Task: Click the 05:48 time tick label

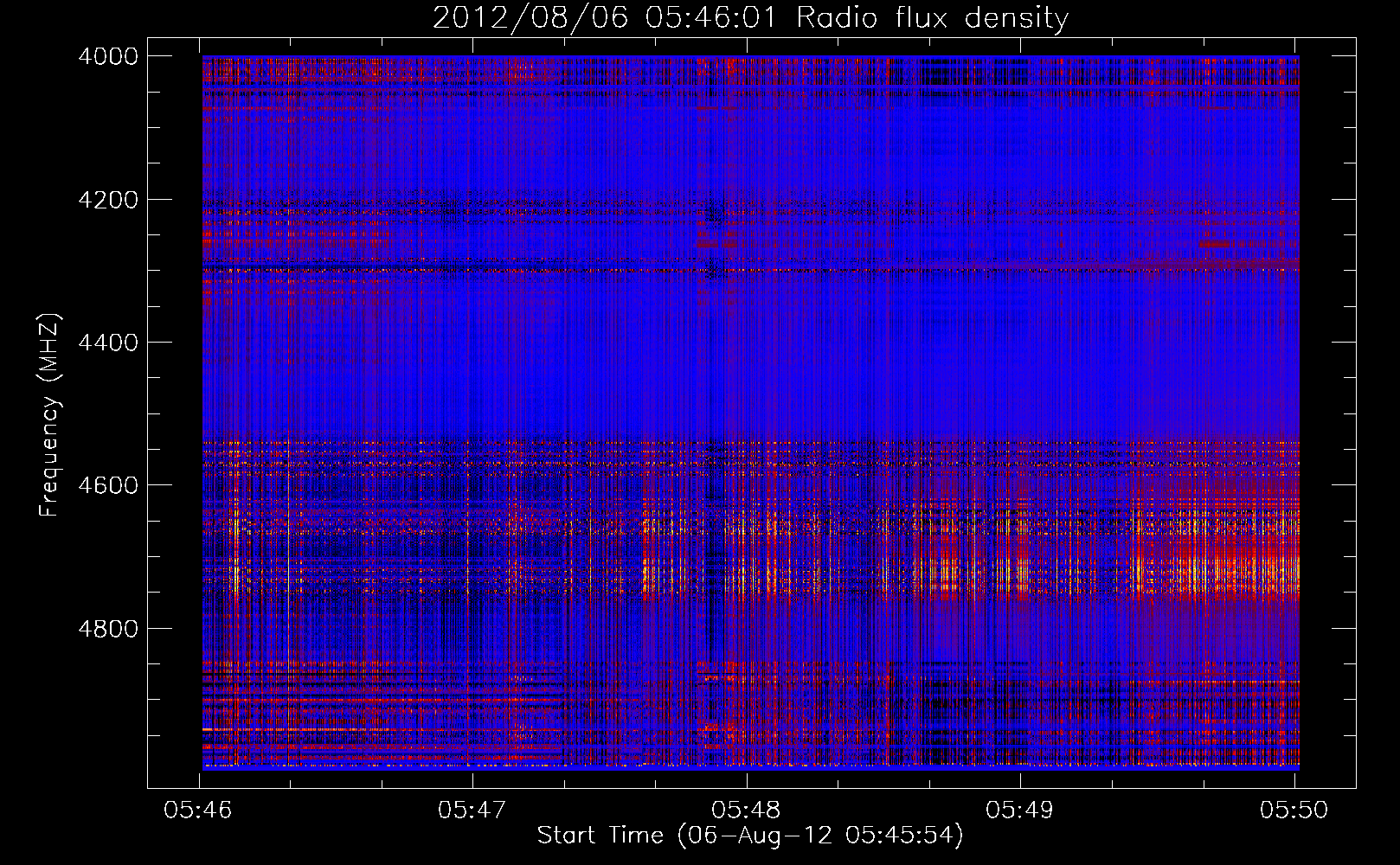Action: [746, 810]
